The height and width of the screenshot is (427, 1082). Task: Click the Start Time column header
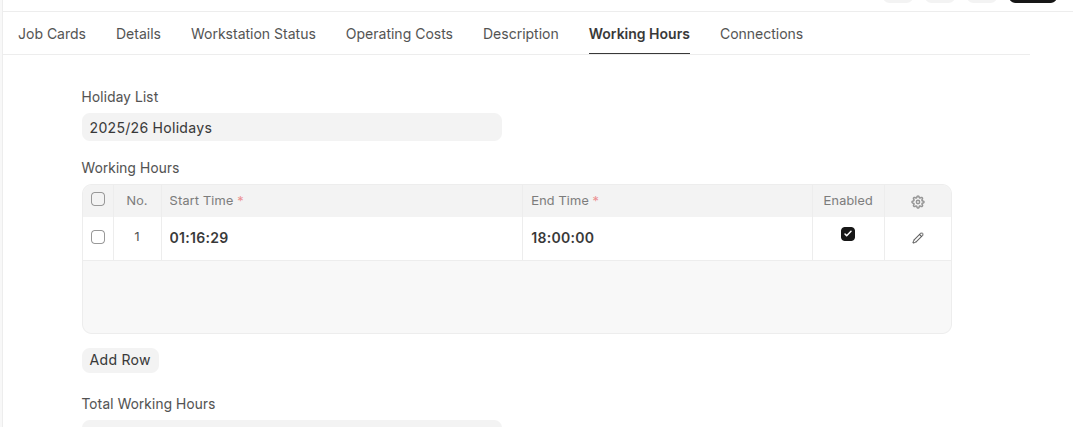pyautogui.click(x=341, y=201)
